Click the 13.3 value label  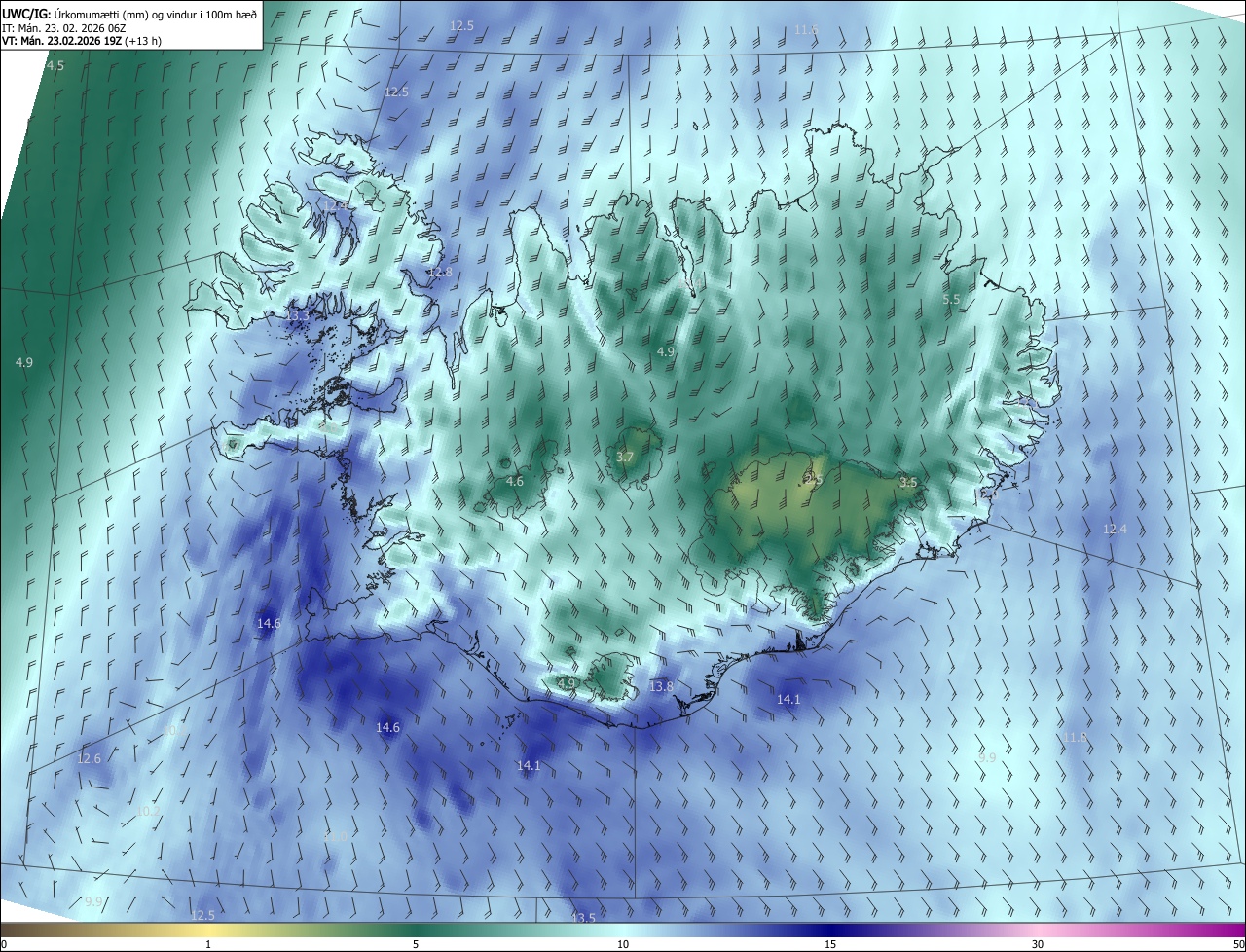[297, 315]
